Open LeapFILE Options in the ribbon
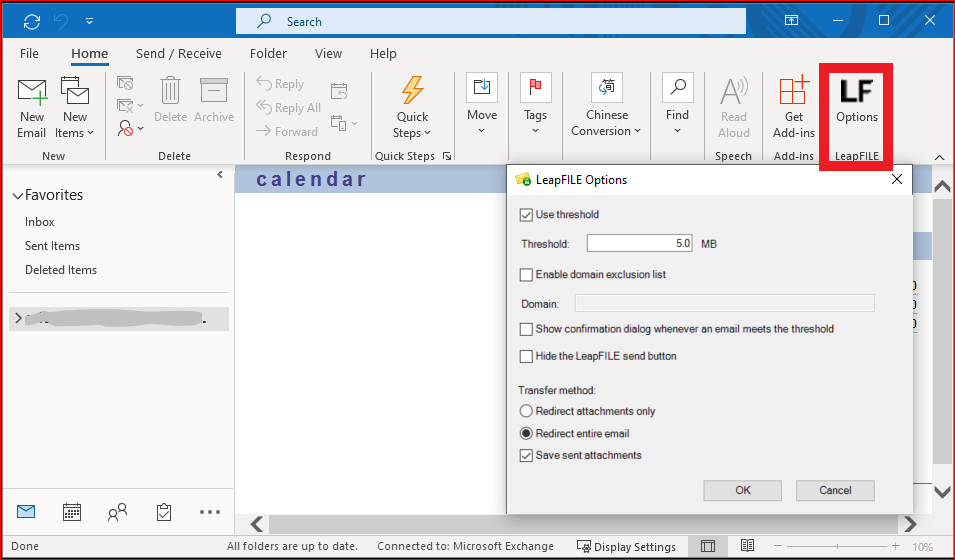The height and width of the screenshot is (560, 955). click(856, 103)
